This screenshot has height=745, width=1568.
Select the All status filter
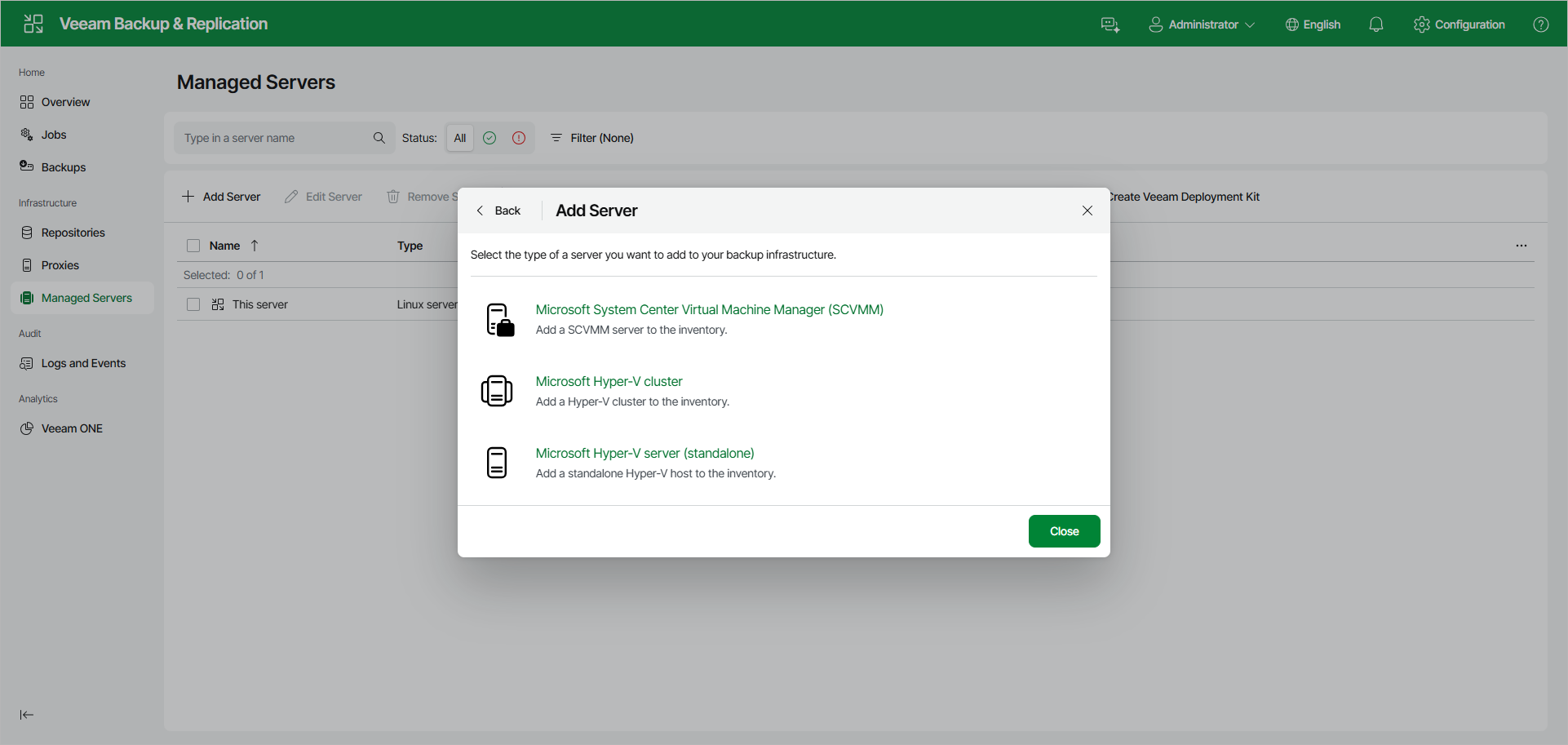pos(460,138)
